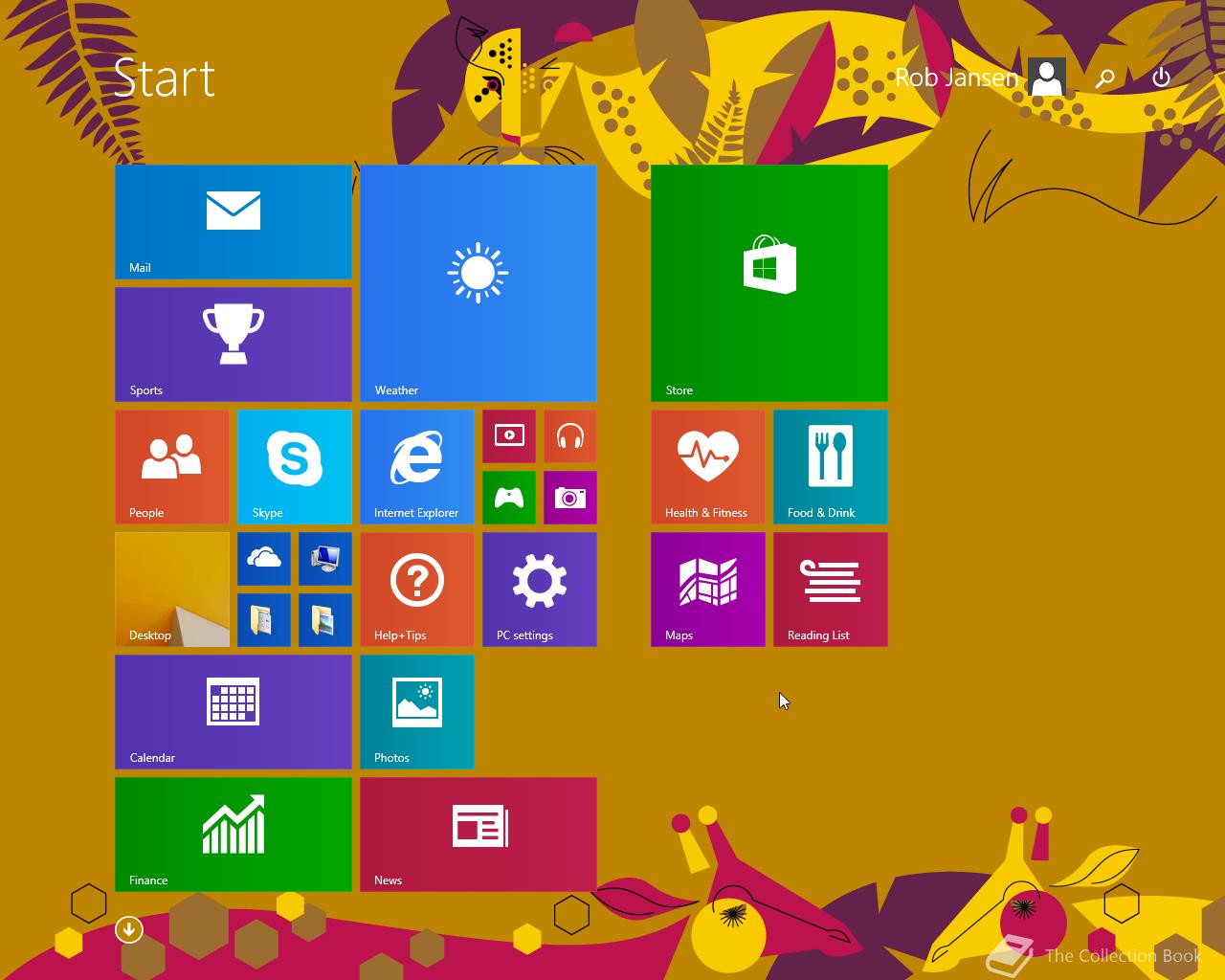Open Internet Explorer tile
1225x980 pixels.
point(417,467)
